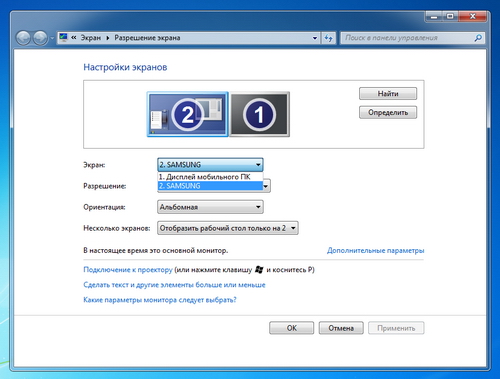
Task: Close the window with the red X
Action: click(x=472, y=16)
